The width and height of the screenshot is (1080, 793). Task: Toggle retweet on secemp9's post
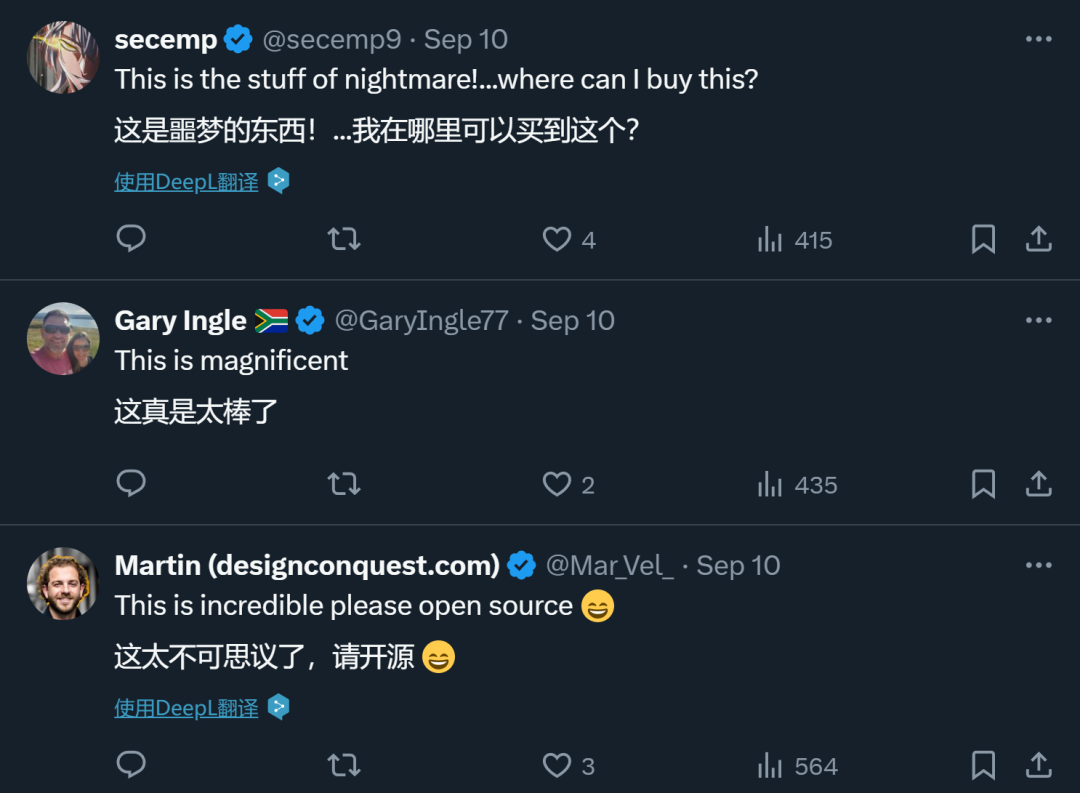pos(344,239)
